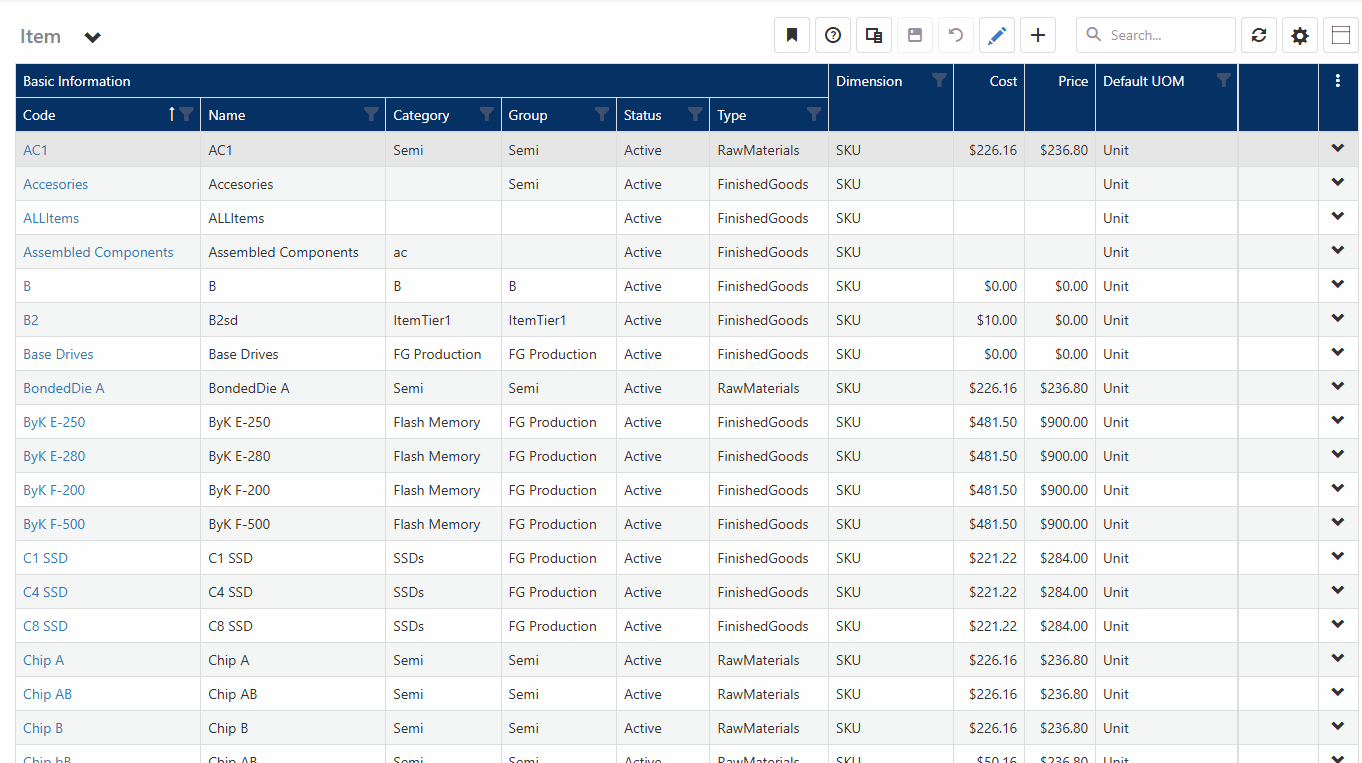Screen dimensions: 1362x763
Task: Toggle the panel layout icon at far right
Action: tap(1340, 36)
